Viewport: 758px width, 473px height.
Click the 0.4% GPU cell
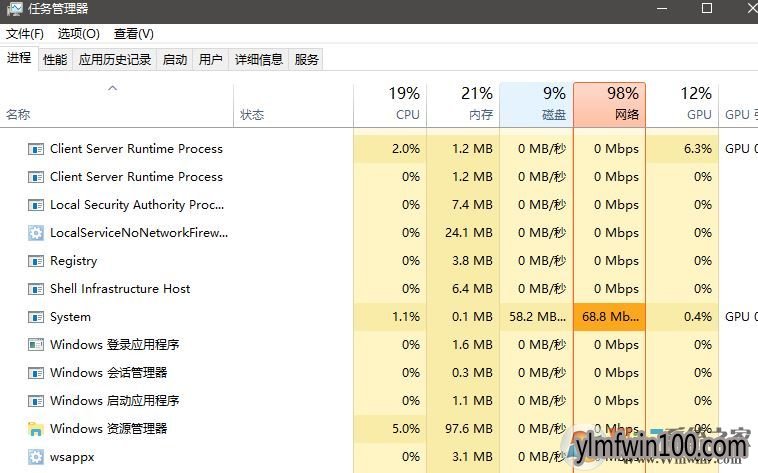coord(683,317)
